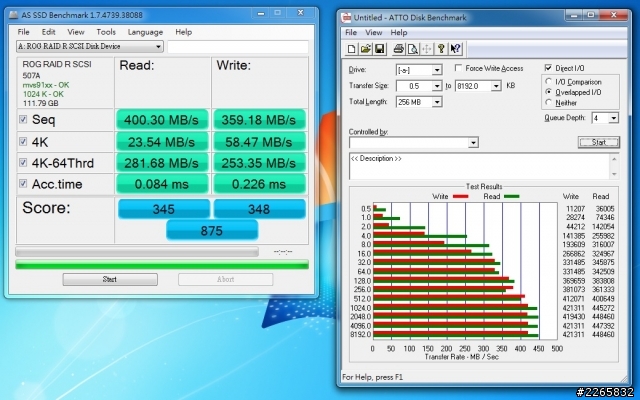This screenshot has width=640, height=400.
Task: Click the 4K read value 23.54 MB/s
Action: click(162, 142)
